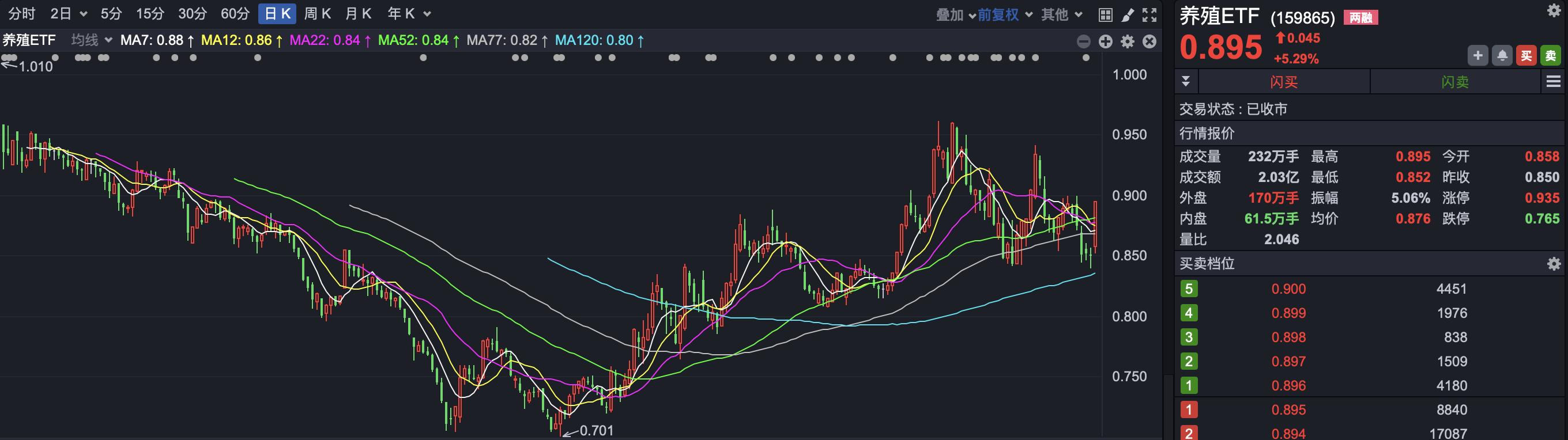Select the 日K daily candlestick tab
This screenshot has height=440, width=1568.
tap(277, 14)
